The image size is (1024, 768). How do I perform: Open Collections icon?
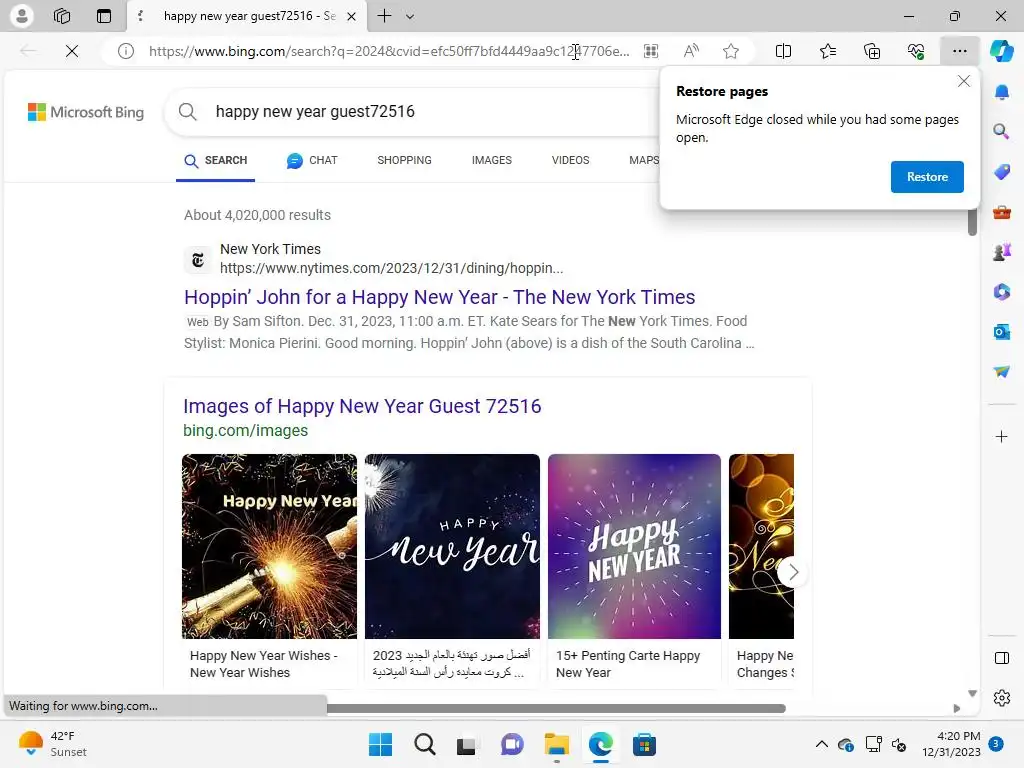[872, 51]
